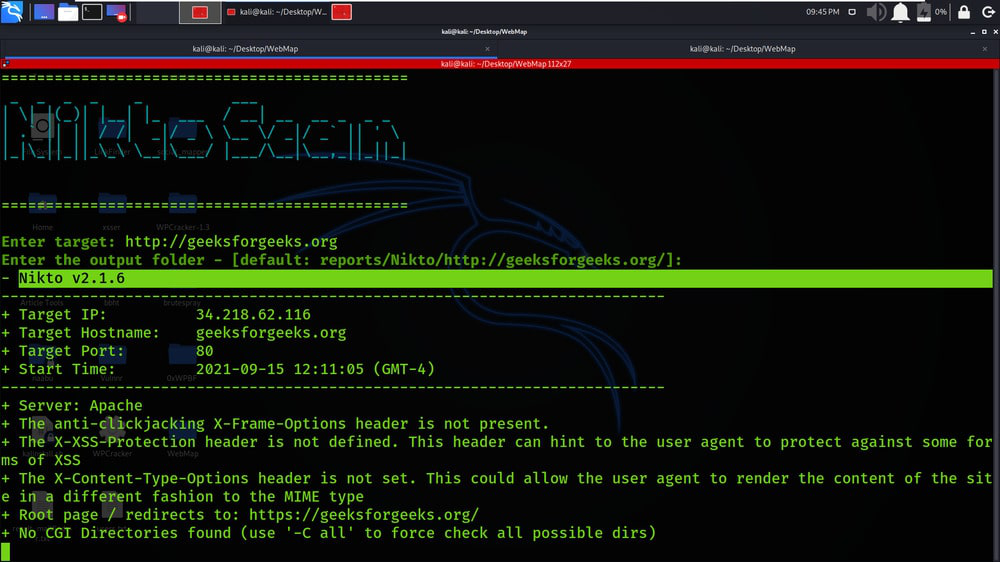
Task: Click Target IP value 34.218.62.116
Action: tap(253, 314)
